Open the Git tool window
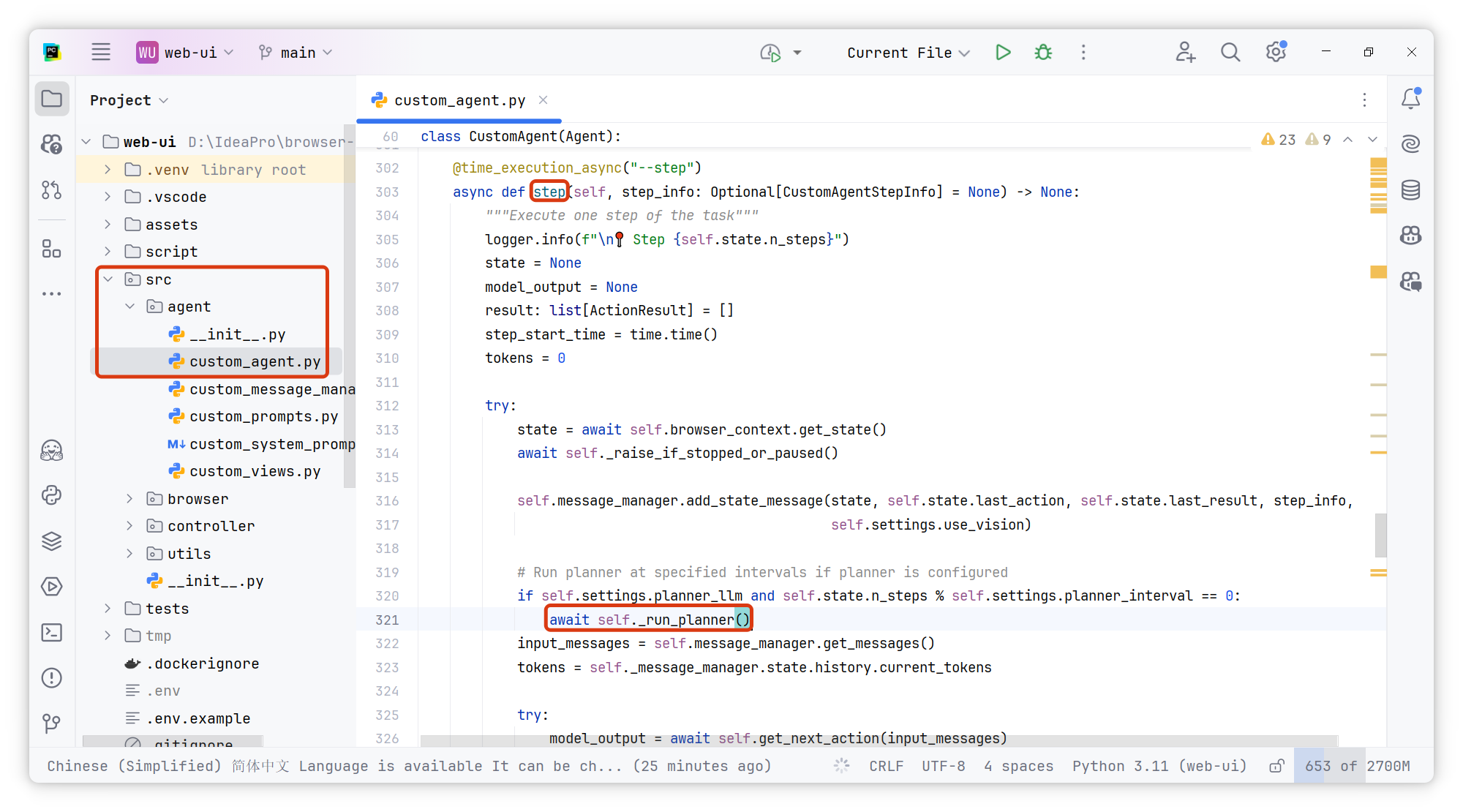 [52, 723]
